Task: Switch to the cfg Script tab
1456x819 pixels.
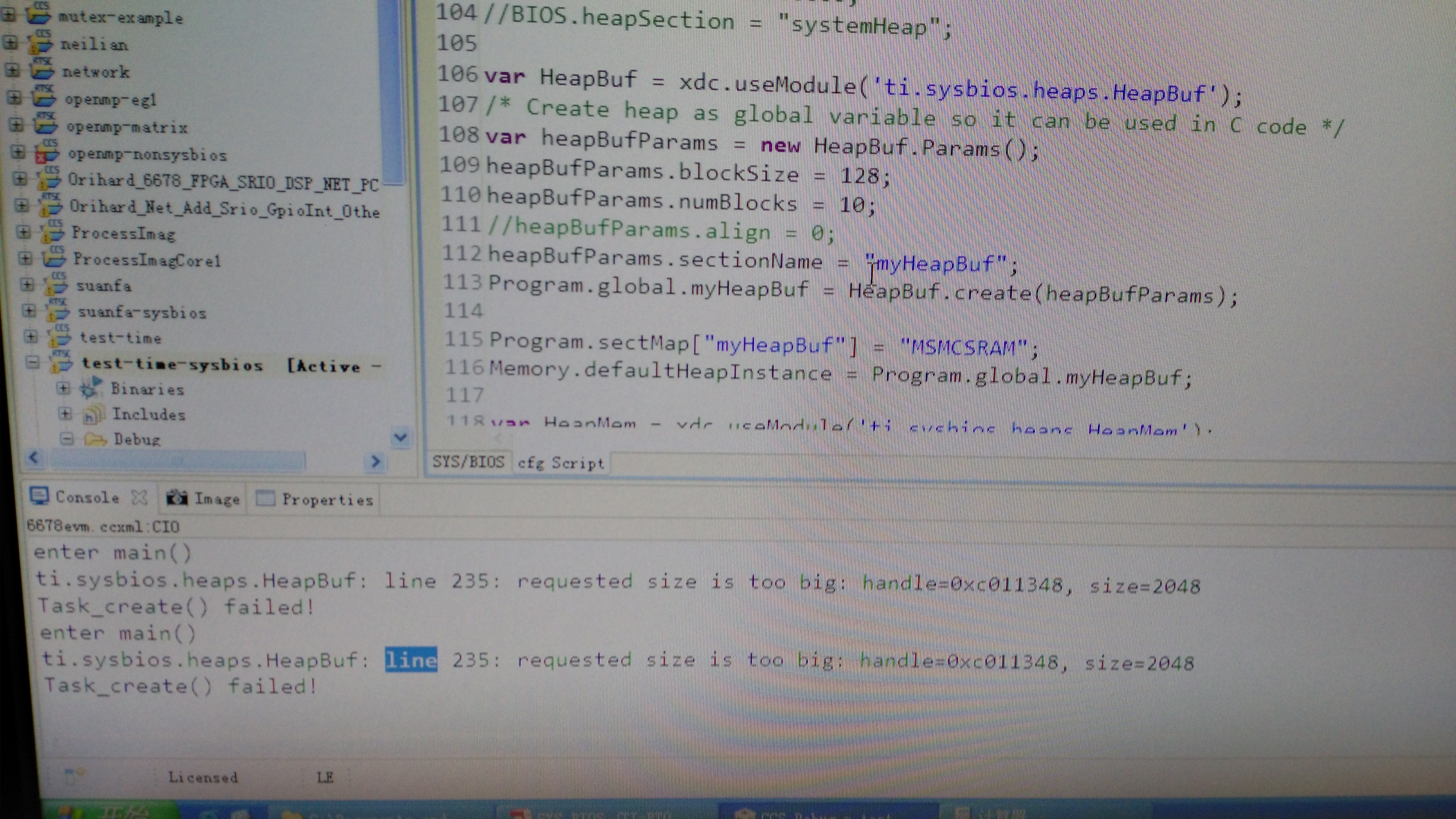Action: 560,463
